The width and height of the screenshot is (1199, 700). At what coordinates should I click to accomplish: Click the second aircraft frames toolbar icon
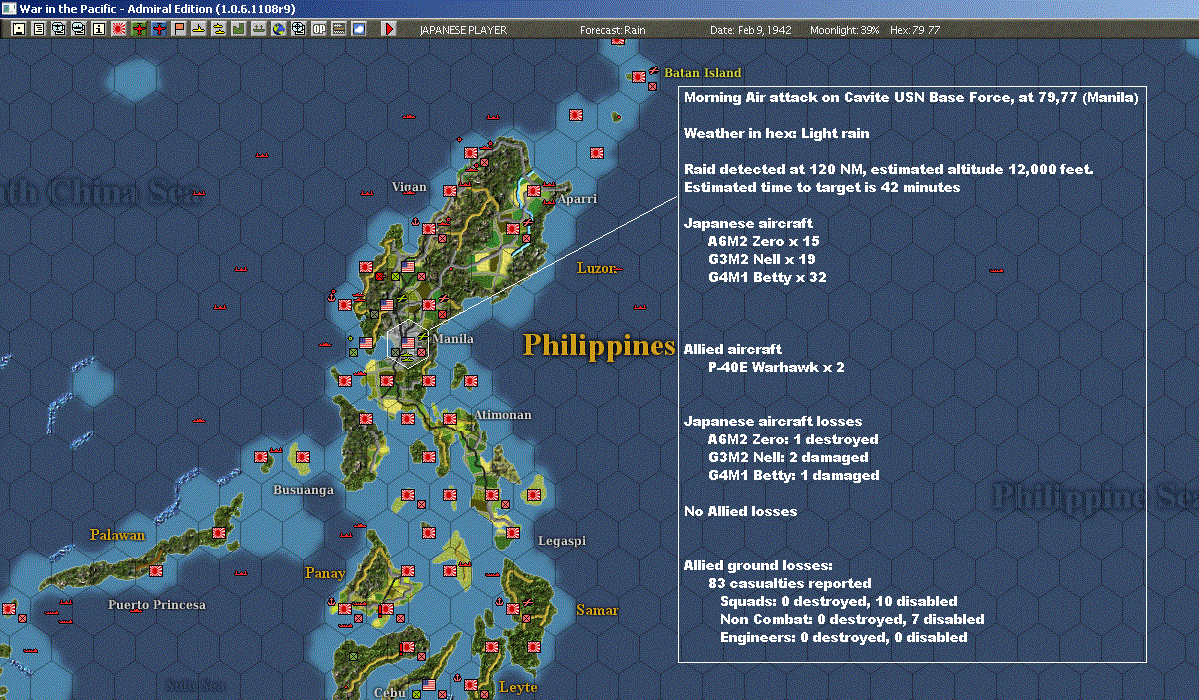point(79,29)
